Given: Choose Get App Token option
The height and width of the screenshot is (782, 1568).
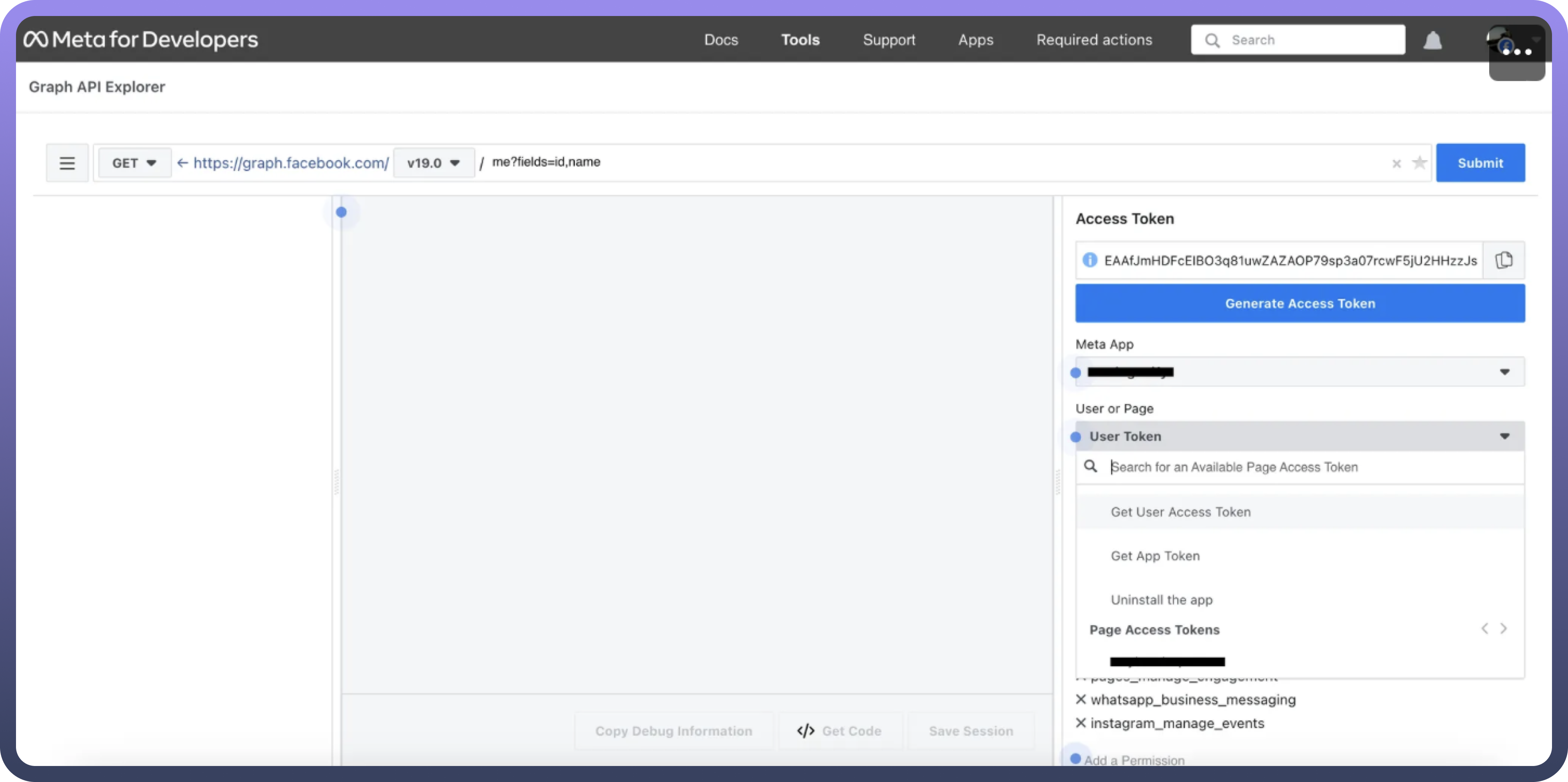Looking at the screenshot, I should point(1155,555).
